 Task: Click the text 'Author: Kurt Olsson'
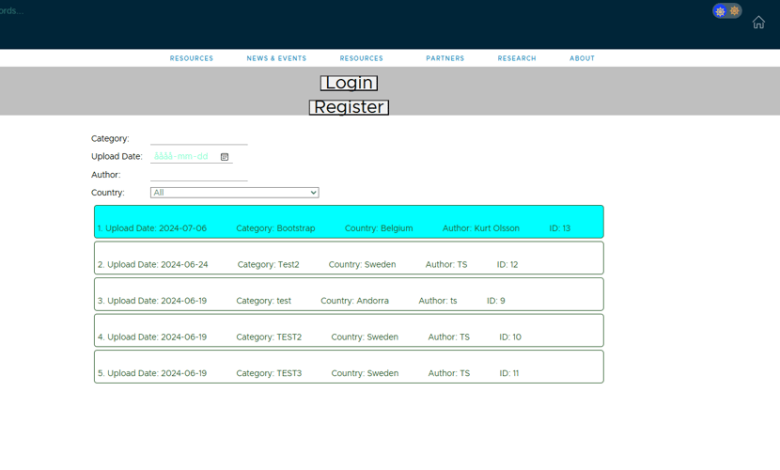[x=481, y=228]
